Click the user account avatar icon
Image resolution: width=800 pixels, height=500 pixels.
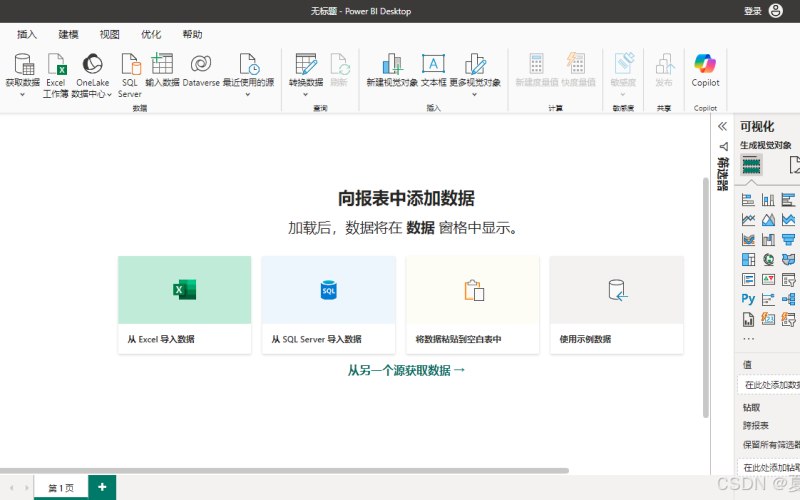(x=776, y=11)
